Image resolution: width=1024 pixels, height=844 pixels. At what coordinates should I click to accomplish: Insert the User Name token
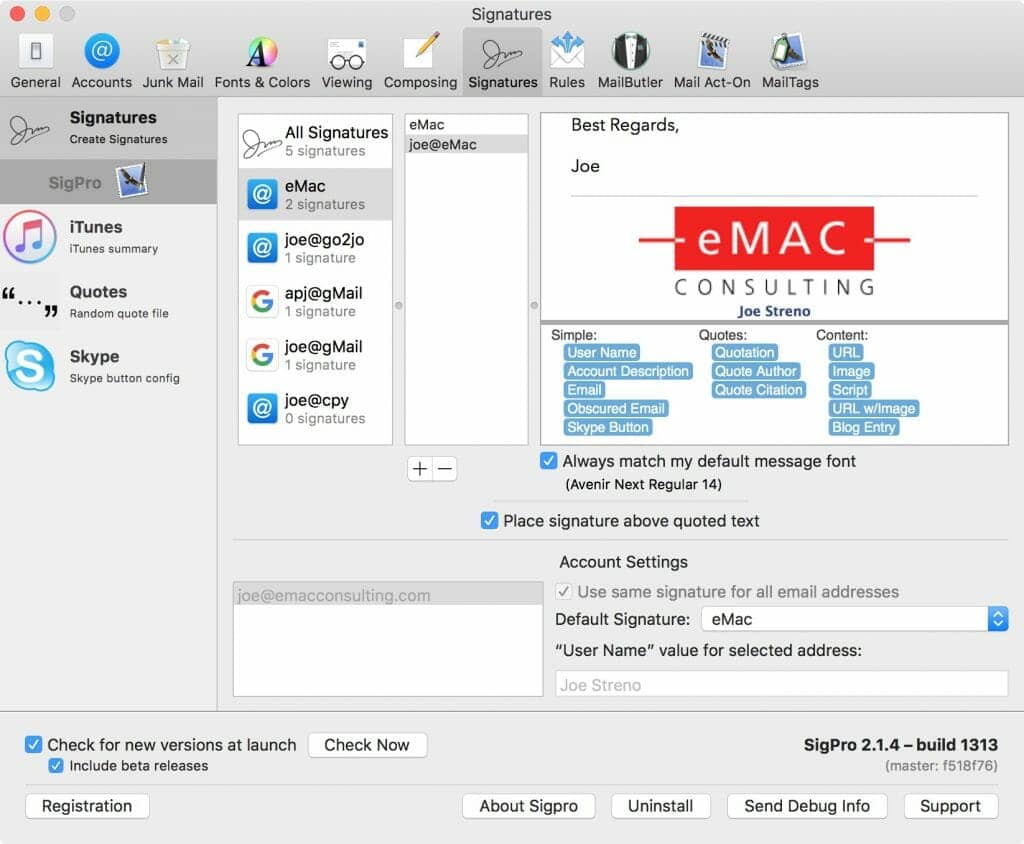point(601,353)
